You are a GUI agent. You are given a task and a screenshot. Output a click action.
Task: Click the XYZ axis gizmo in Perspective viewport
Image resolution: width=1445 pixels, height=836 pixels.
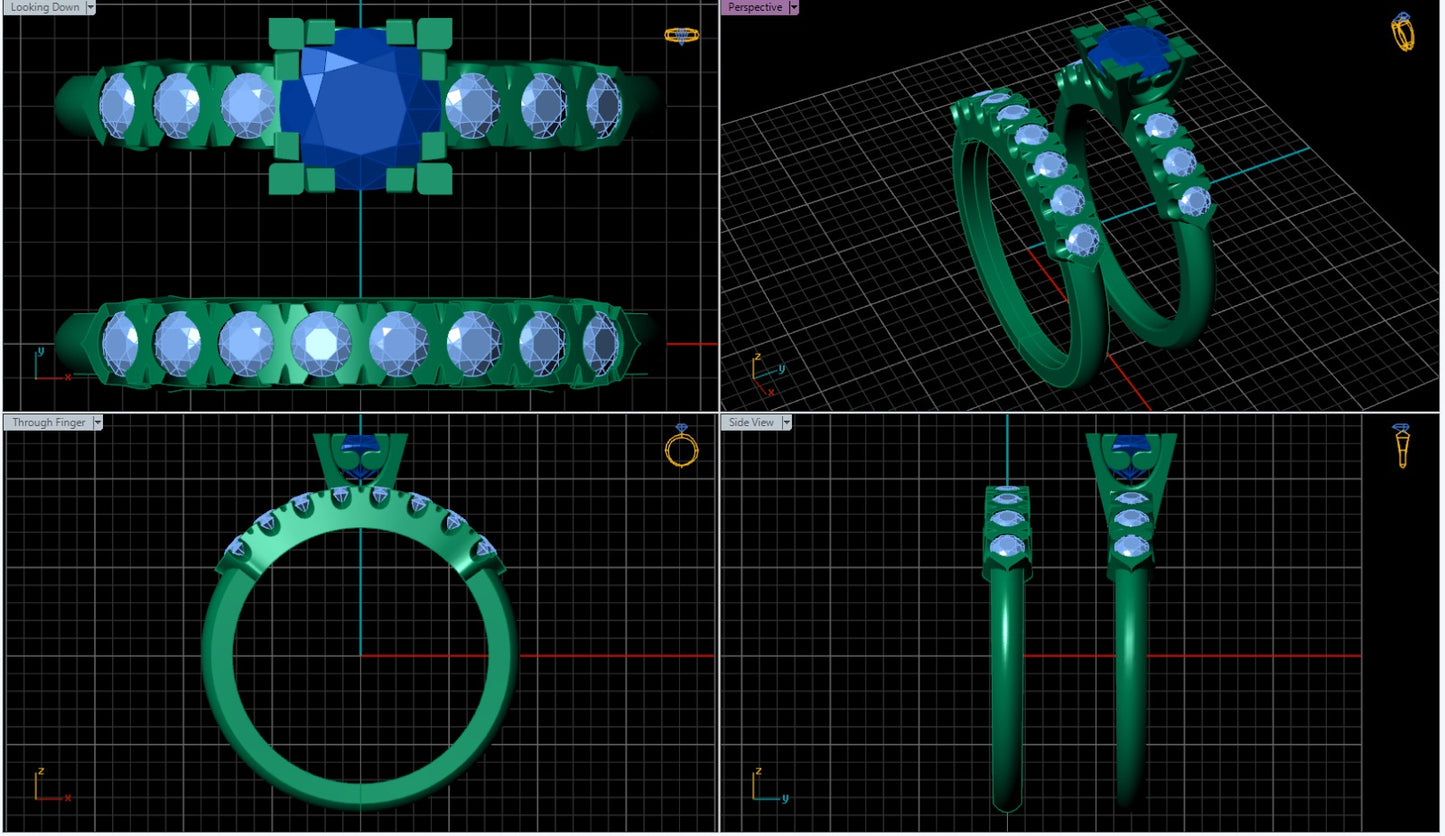tap(765, 370)
